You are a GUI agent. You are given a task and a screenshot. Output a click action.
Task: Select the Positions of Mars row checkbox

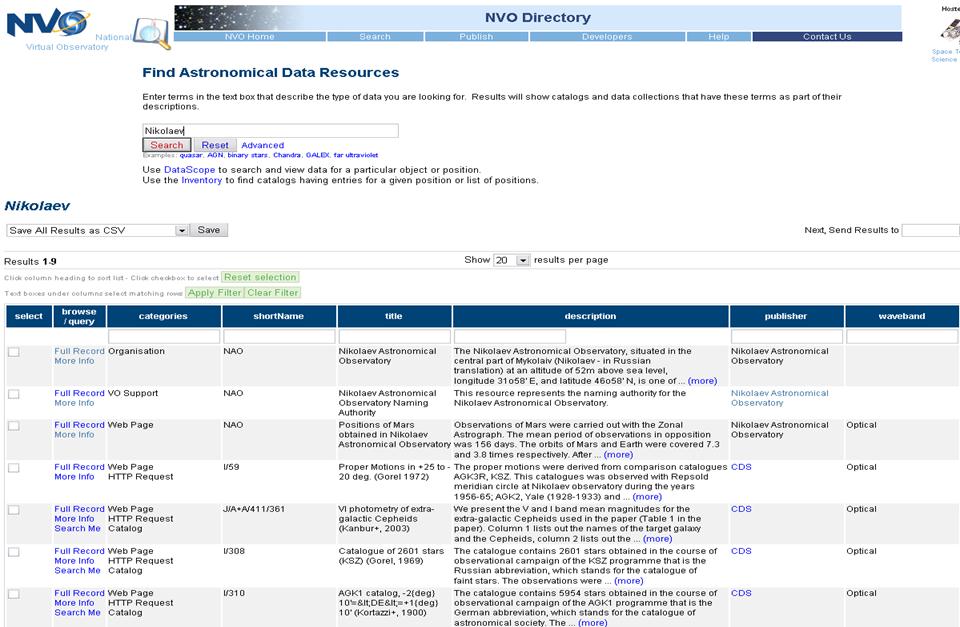(x=13, y=426)
